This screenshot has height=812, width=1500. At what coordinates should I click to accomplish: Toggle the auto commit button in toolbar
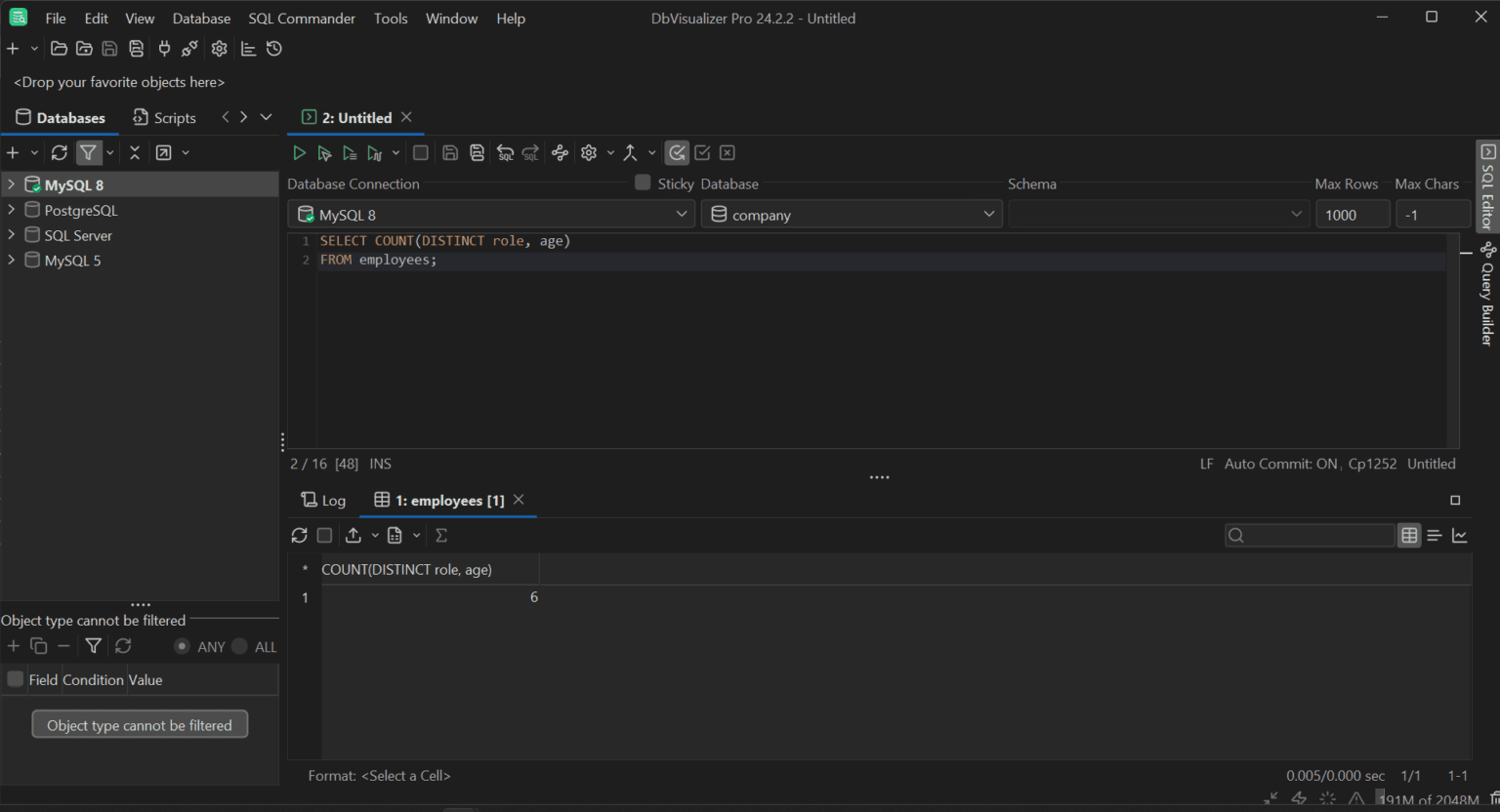pos(677,153)
